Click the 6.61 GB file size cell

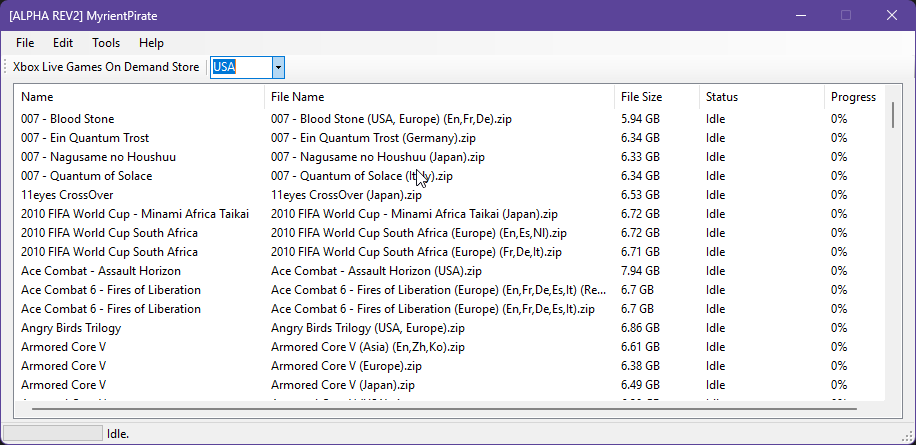(x=640, y=347)
